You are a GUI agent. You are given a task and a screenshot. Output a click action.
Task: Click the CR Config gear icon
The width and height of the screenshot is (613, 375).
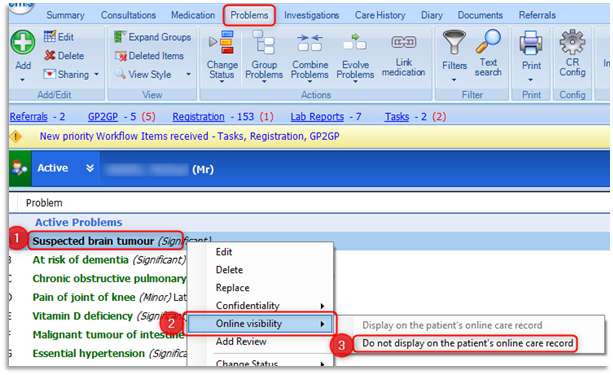[x=572, y=42]
